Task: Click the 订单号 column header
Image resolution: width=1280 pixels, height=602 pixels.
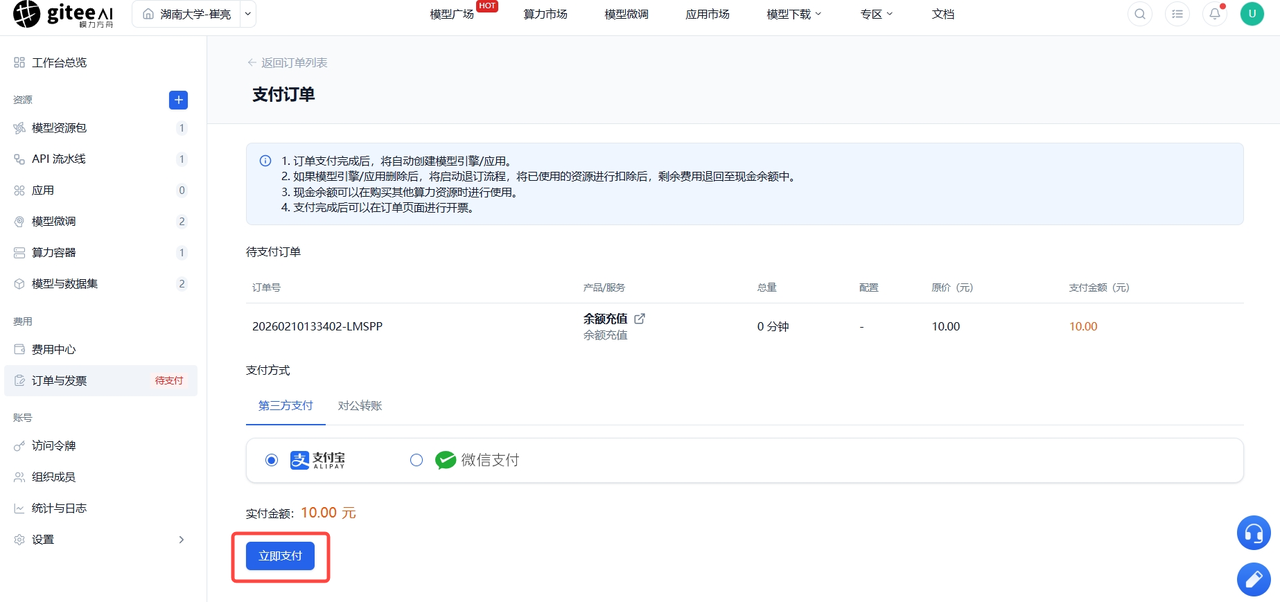Action: coord(266,288)
